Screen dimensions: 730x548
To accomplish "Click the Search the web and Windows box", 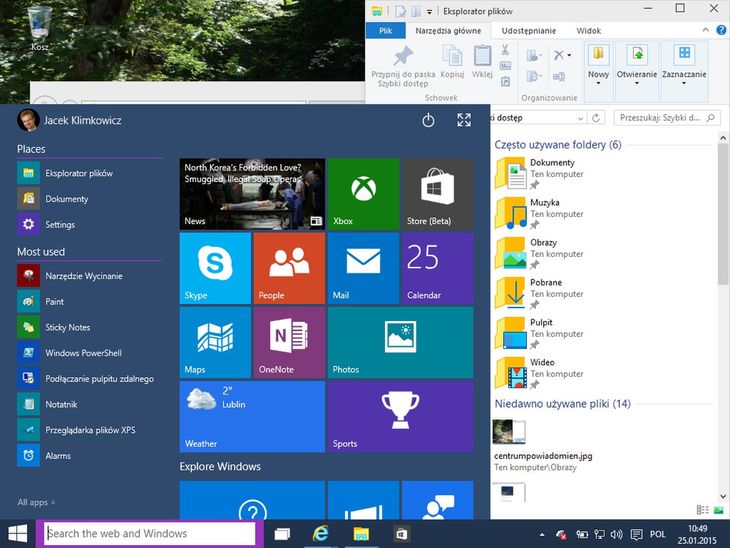I will [x=150, y=534].
